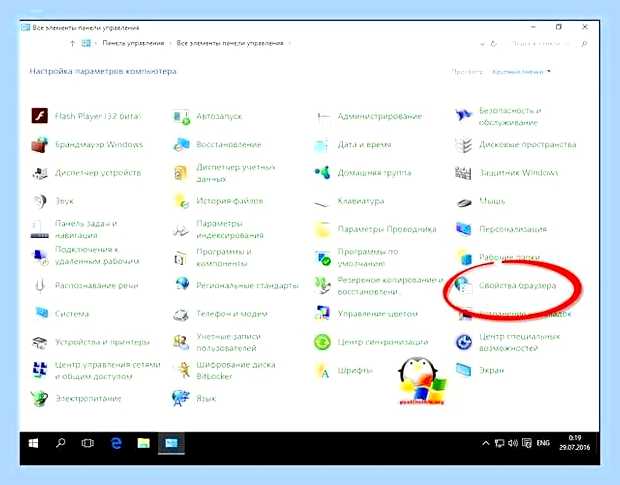Expand the Крупные значки view dropdown
This screenshot has height=485, width=620.
click(521, 72)
